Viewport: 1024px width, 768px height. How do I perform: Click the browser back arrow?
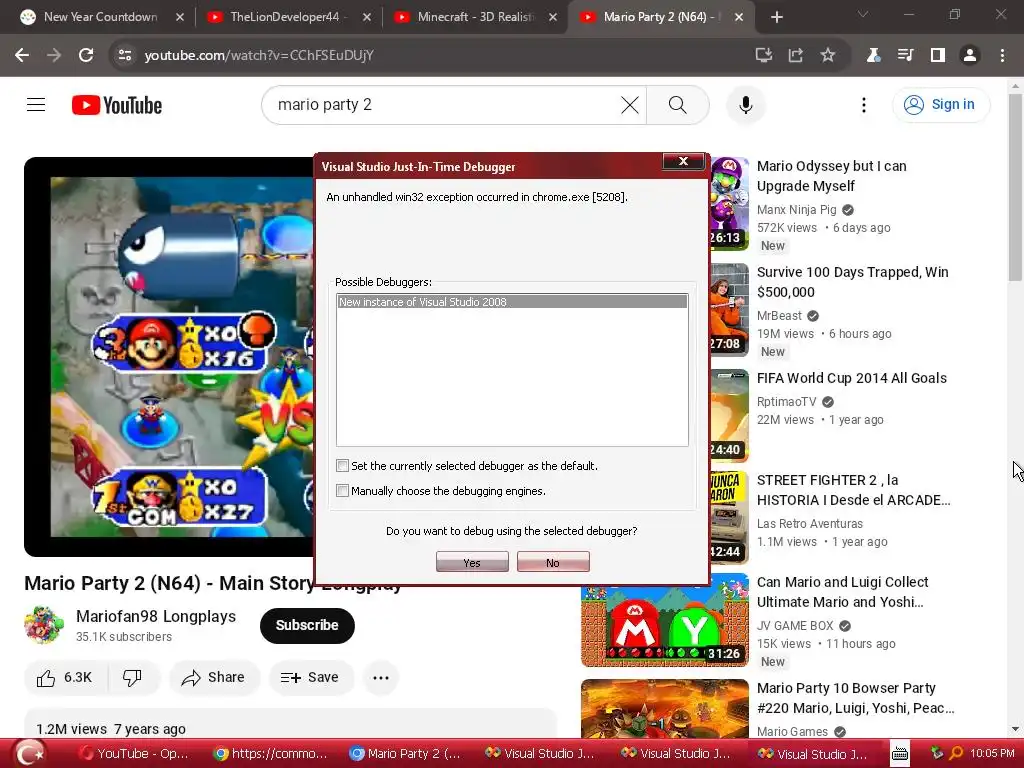pos(22,56)
